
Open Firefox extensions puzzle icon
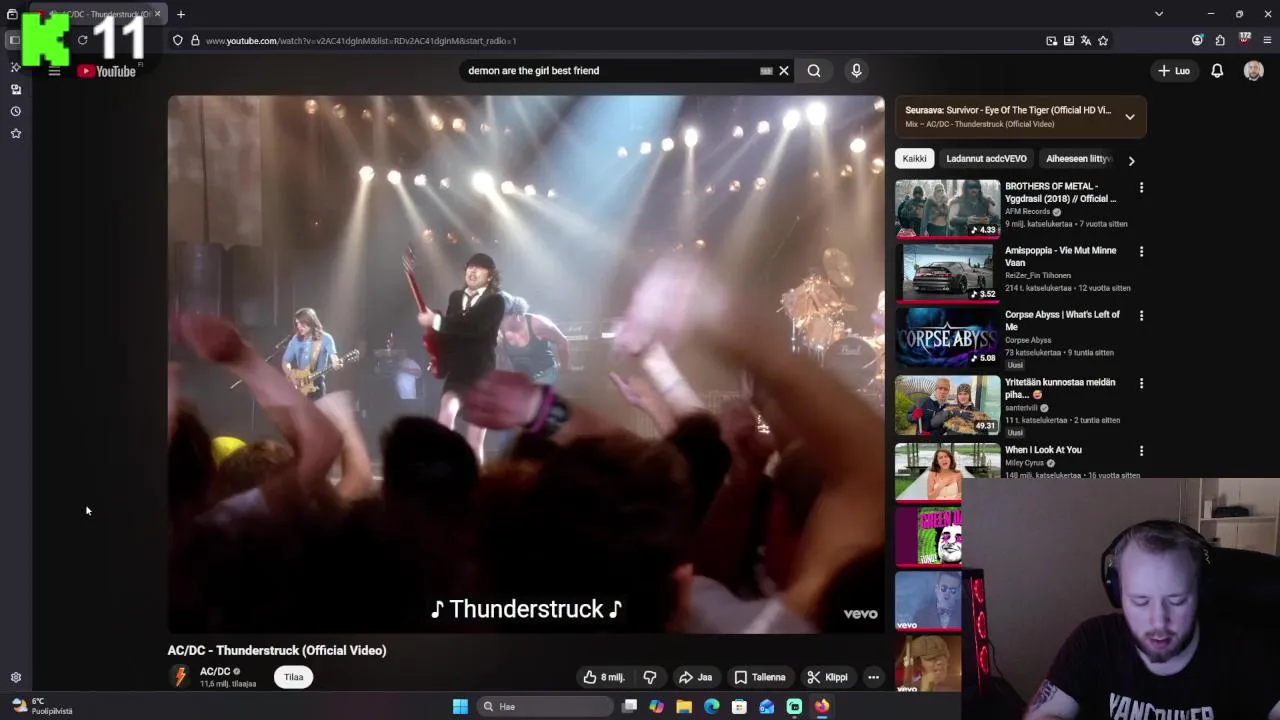point(1220,41)
